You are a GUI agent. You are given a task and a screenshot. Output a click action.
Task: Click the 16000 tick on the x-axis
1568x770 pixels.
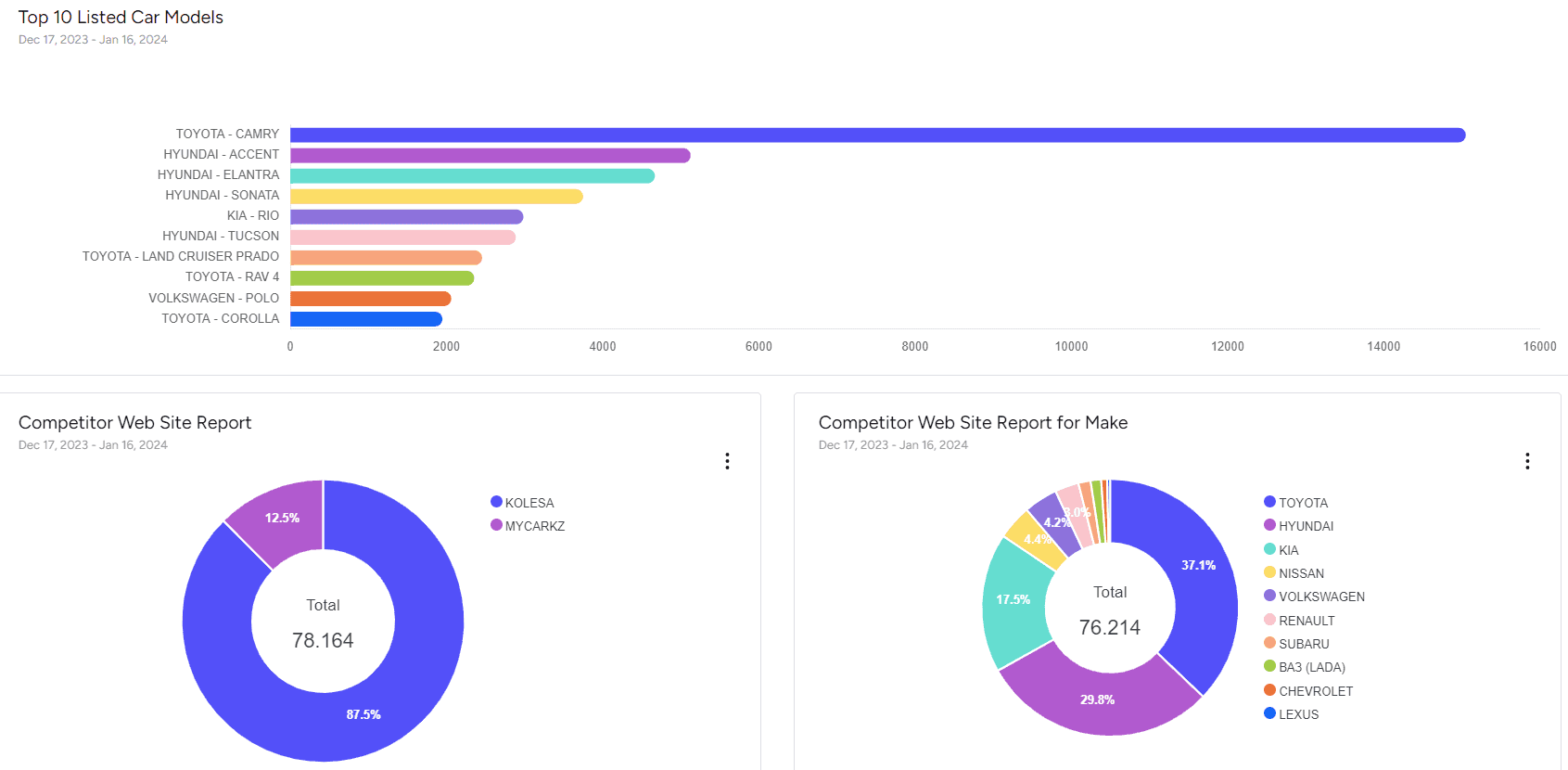coord(1539,346)
